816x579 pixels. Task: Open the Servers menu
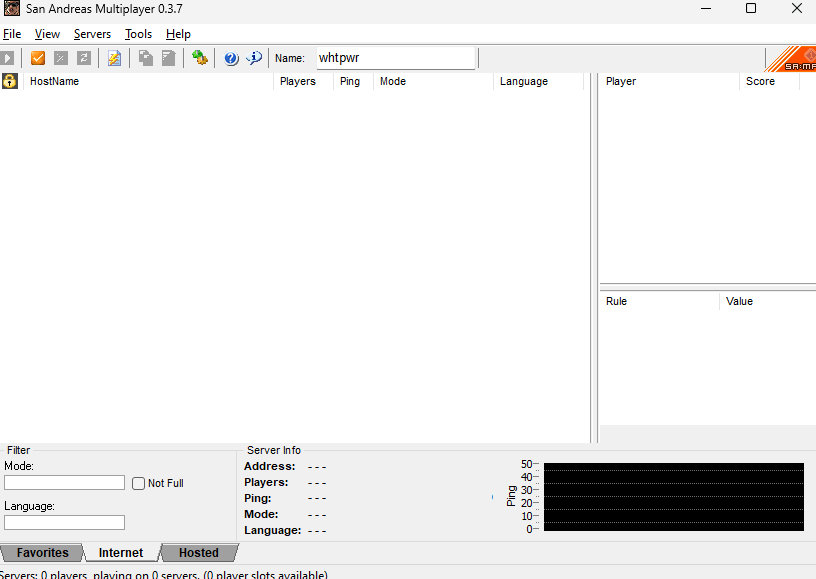[x=92, y=34]
